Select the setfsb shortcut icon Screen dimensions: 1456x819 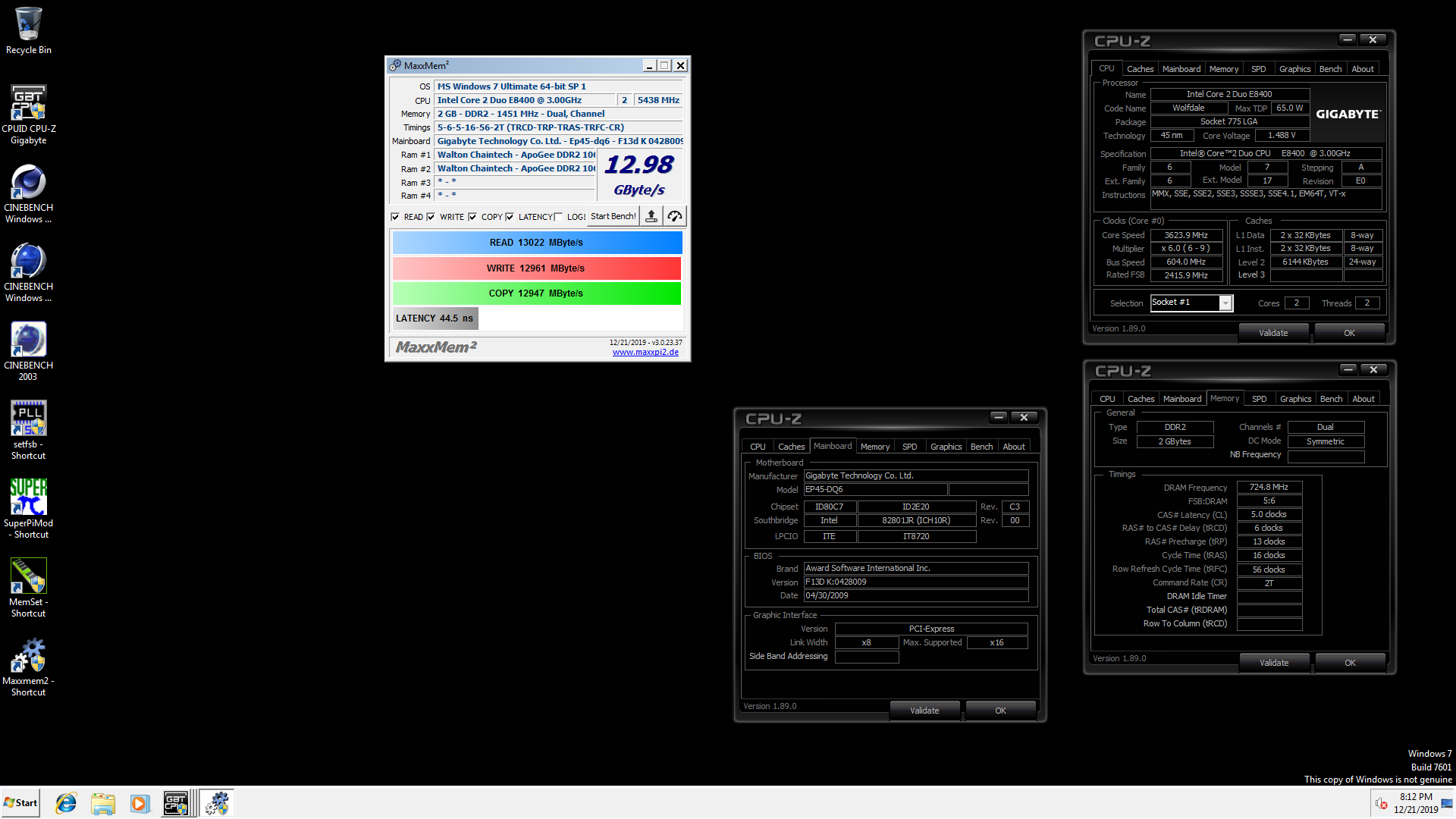tap(29, 429)
